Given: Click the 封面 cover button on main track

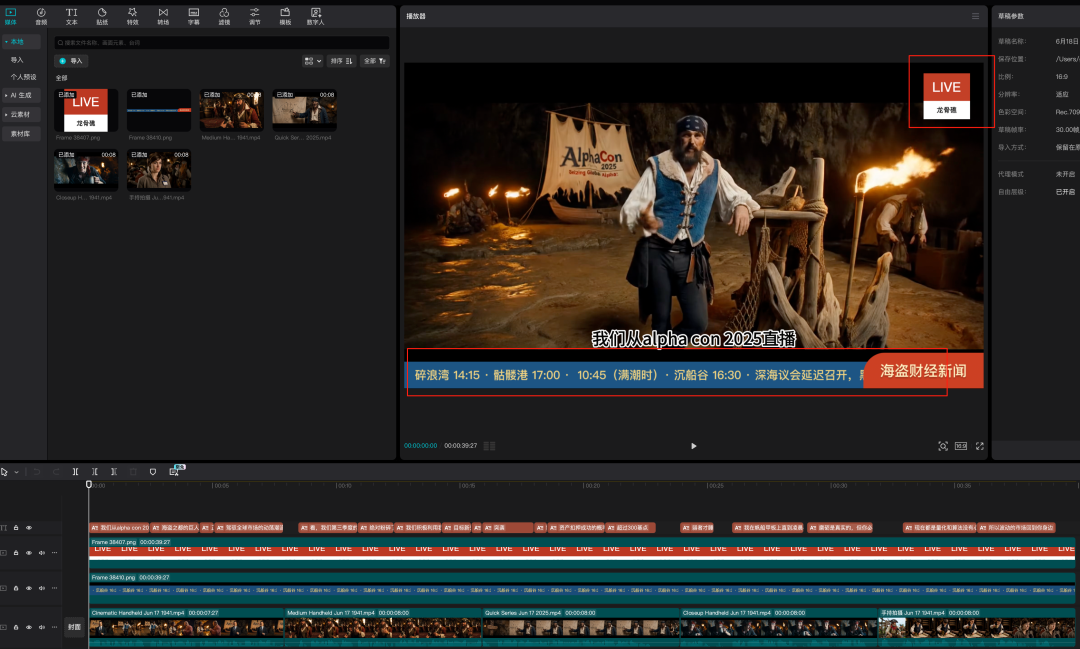Looking at the screenshot, I should click(74, 627).
